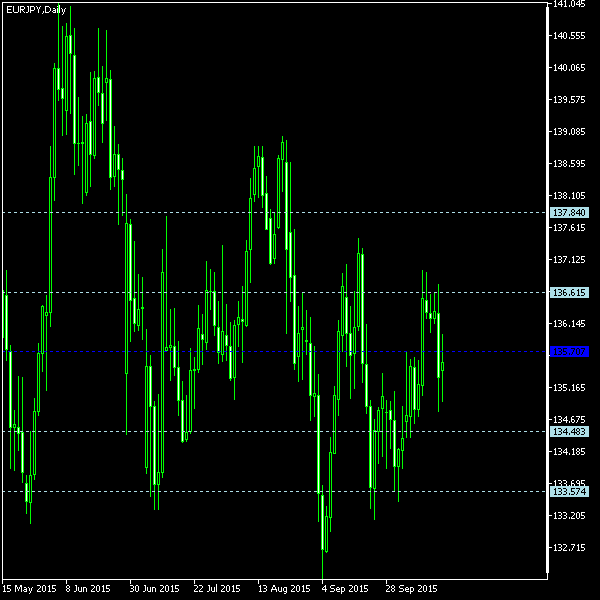Click the current price label 135.707
Viewport: 600px width, 600px height.
[569, 351]
